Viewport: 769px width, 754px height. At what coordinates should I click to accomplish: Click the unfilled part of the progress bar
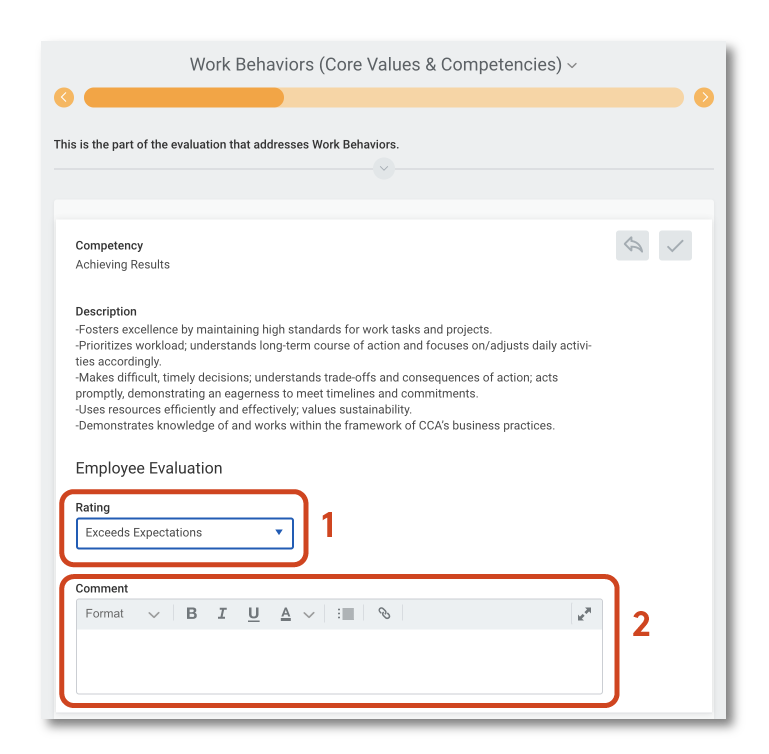(x=482, y=97)
